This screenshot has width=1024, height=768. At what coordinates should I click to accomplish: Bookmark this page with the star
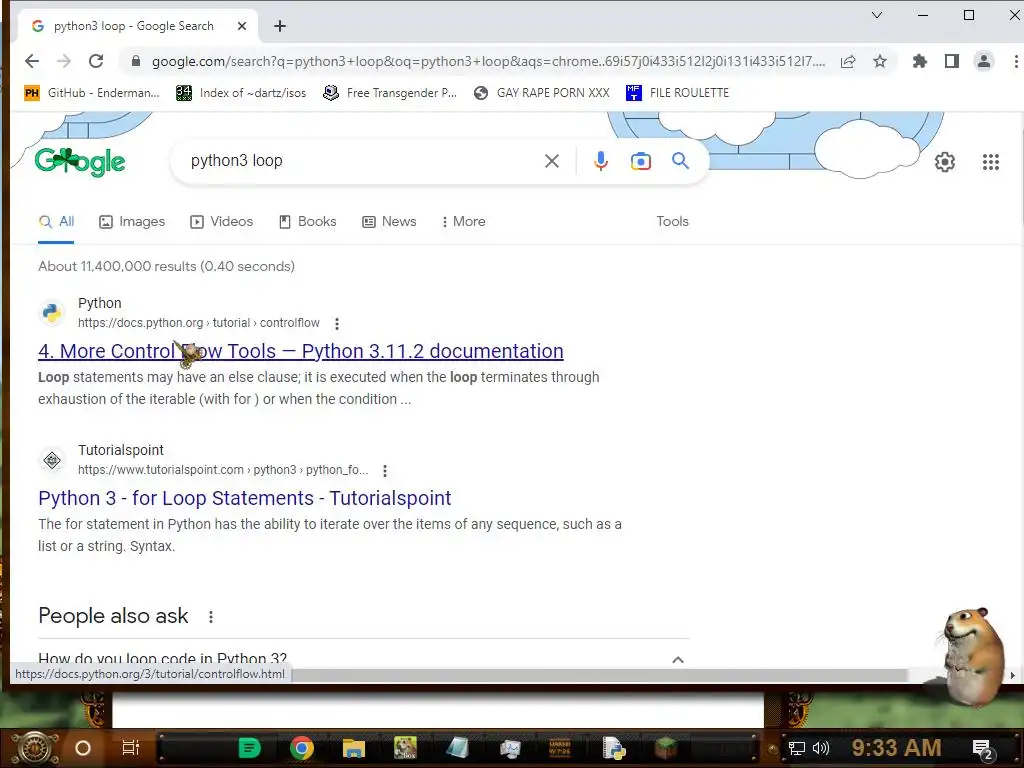tap(880, 61)
